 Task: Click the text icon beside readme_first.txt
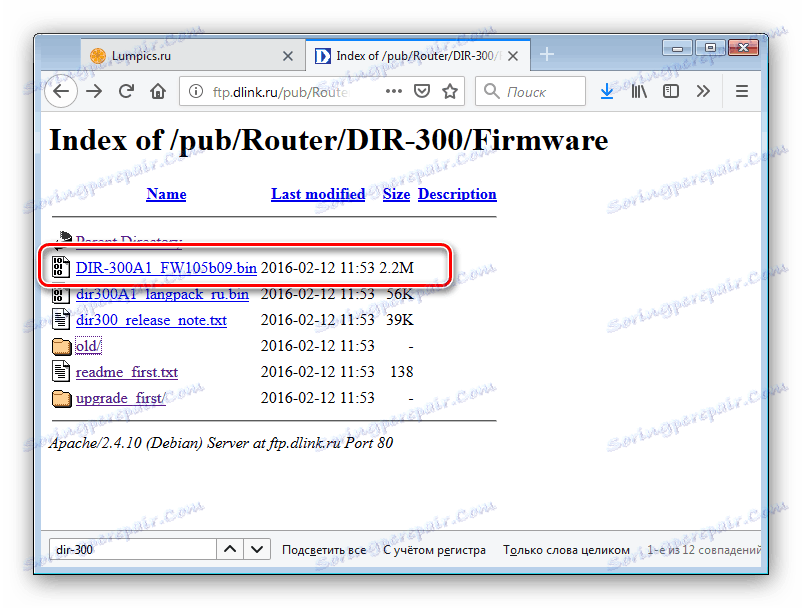coord(61,372)
